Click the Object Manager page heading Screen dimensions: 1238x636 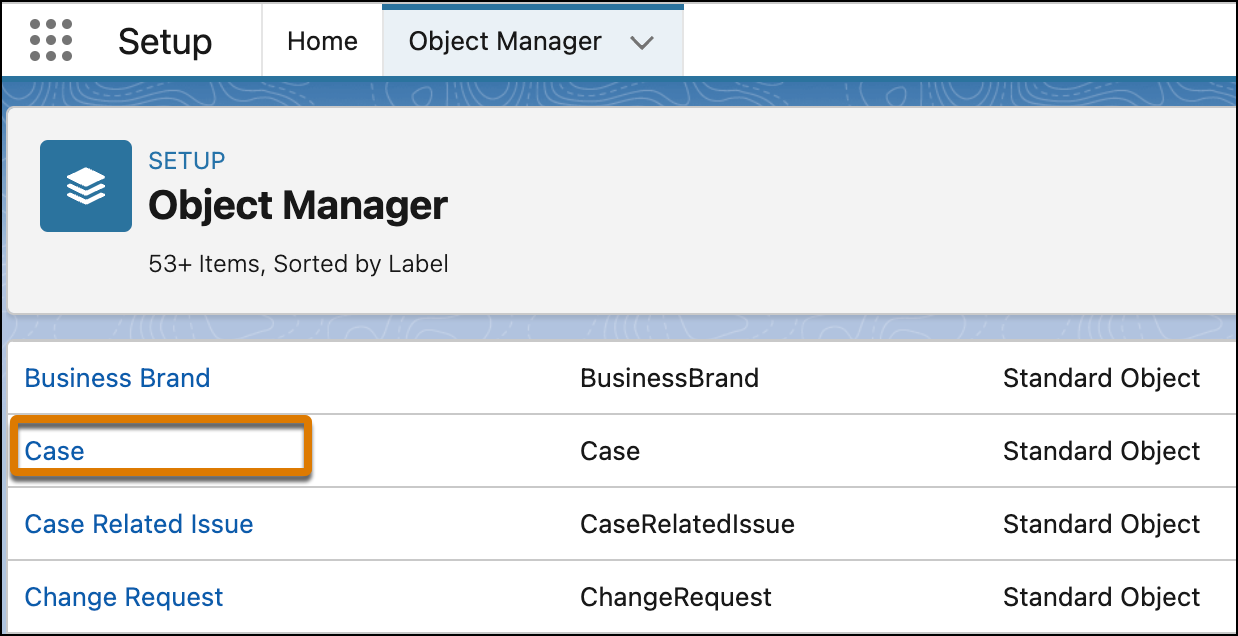point(297,205)
